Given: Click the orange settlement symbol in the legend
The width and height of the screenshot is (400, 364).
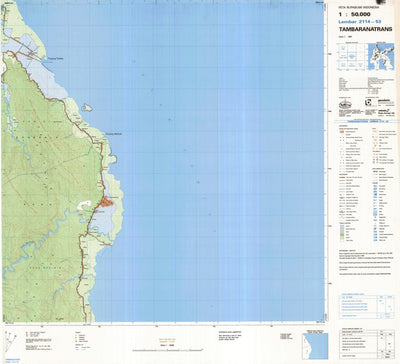Looking at the screenshot, I should pyautogui.click(x=342, y=132).
